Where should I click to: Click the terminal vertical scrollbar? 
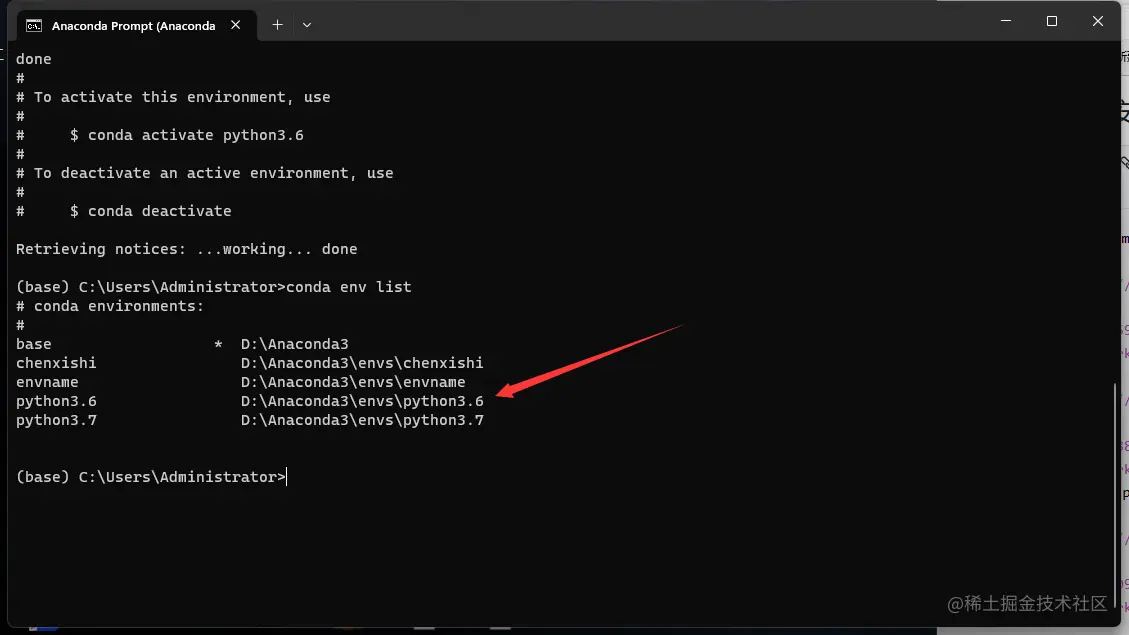tap(1115, 495)
